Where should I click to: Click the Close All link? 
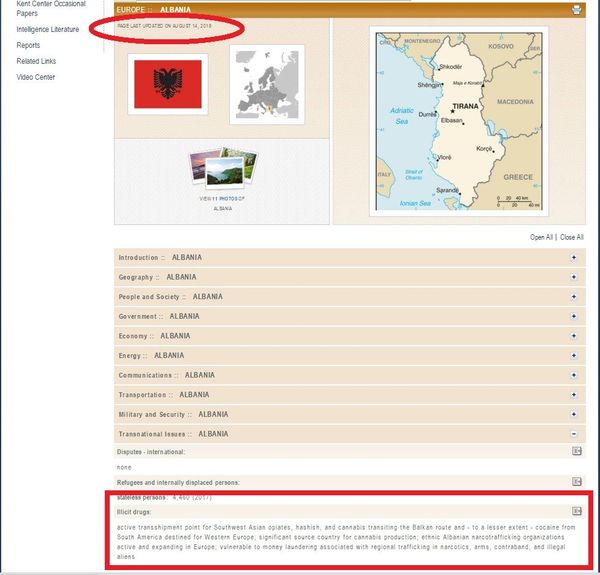pos(572,237)
